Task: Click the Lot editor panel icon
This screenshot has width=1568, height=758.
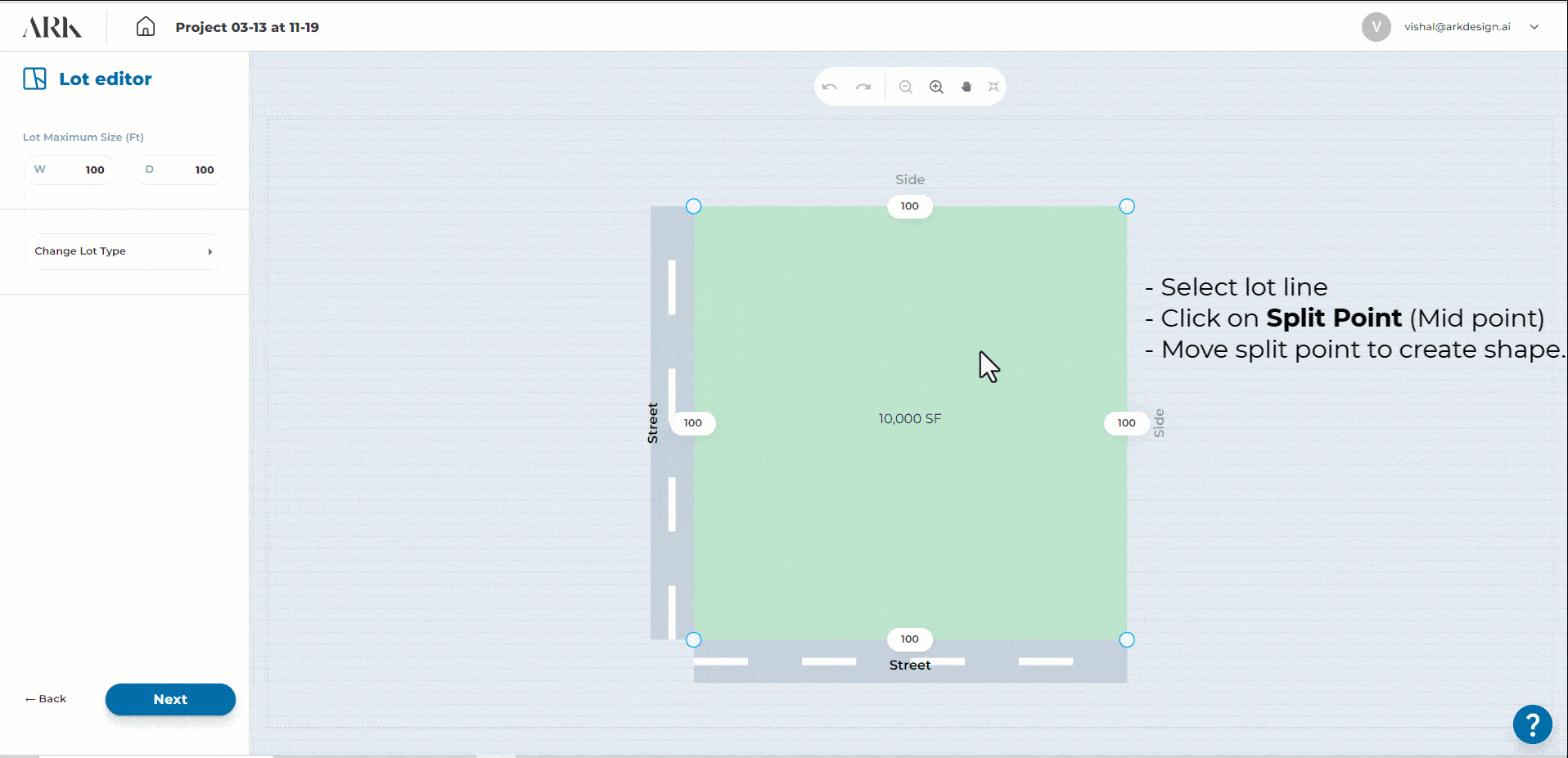Action: [35, 79]
